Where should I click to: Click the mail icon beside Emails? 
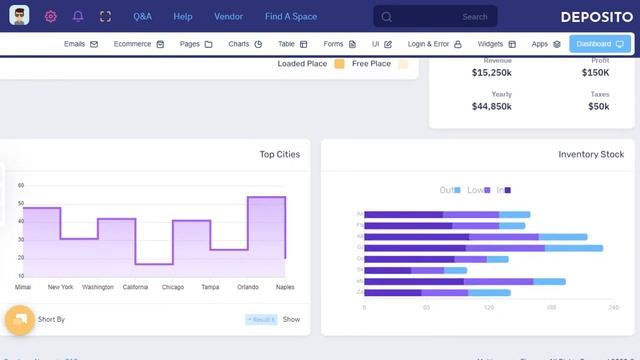94,44
